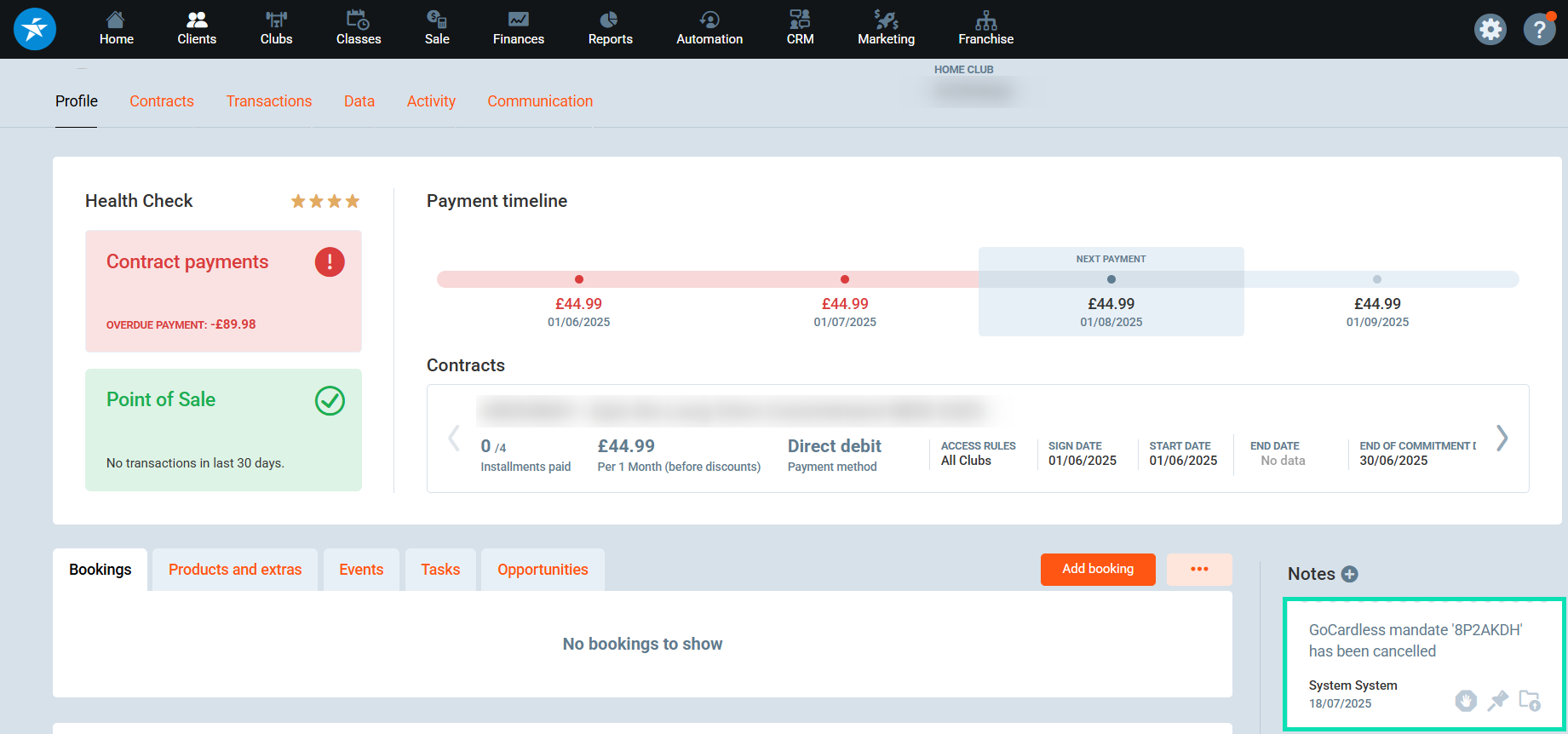
Task: Open the three-dots more options menu beside Add booking
Action: tap(1199, 570)
